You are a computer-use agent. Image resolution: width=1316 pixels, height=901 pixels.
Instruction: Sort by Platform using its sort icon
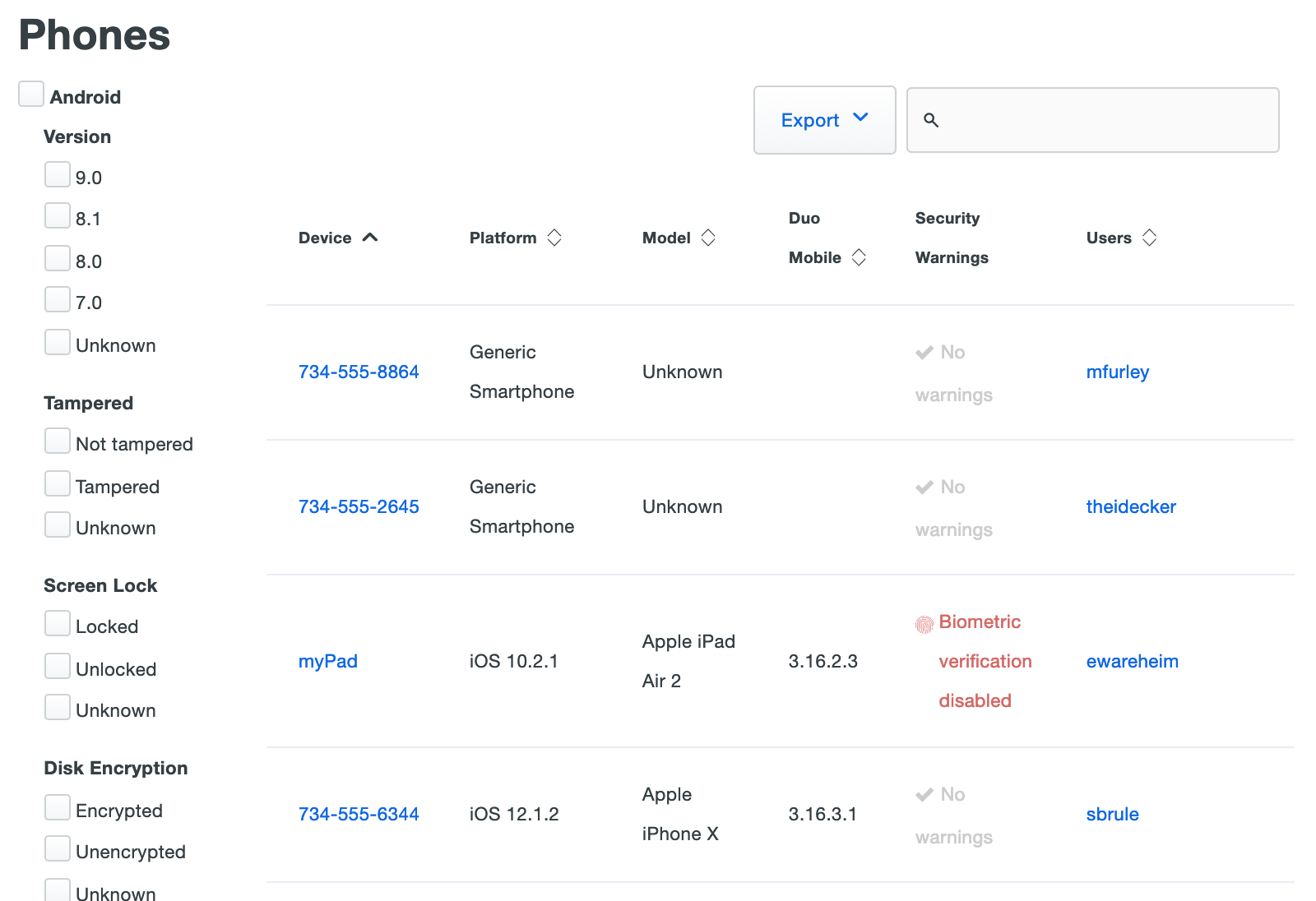coord(554,238)
